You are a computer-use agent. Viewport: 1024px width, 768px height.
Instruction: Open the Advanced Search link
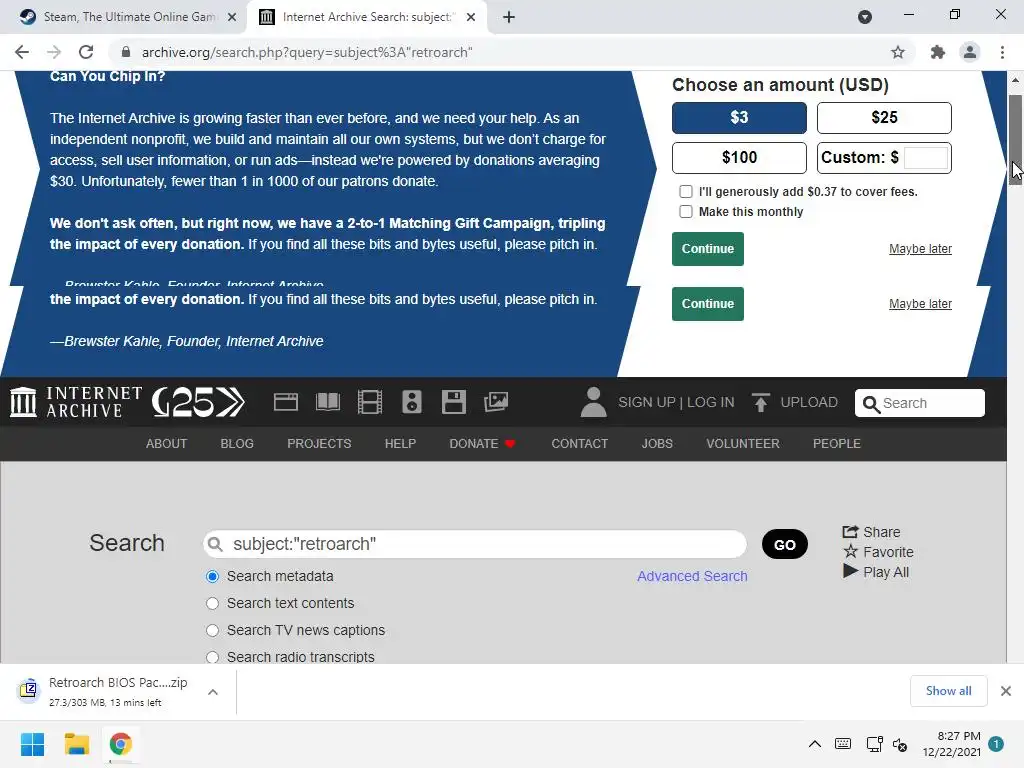coord(692,576)
